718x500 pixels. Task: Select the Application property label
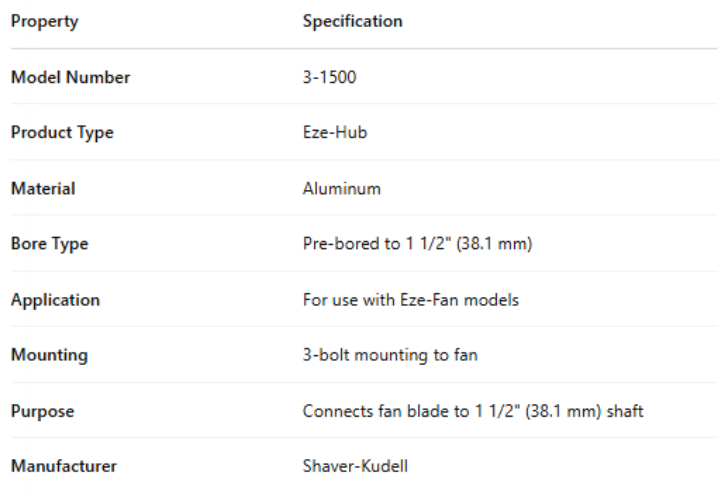tap(55, 299)
